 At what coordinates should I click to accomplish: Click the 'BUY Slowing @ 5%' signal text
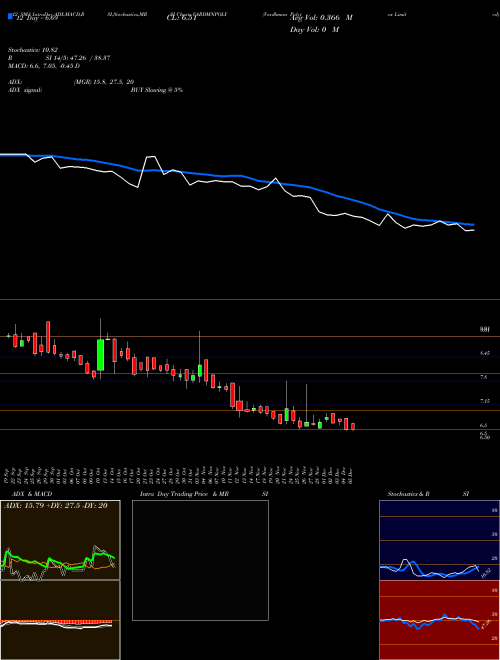(157, 90)
